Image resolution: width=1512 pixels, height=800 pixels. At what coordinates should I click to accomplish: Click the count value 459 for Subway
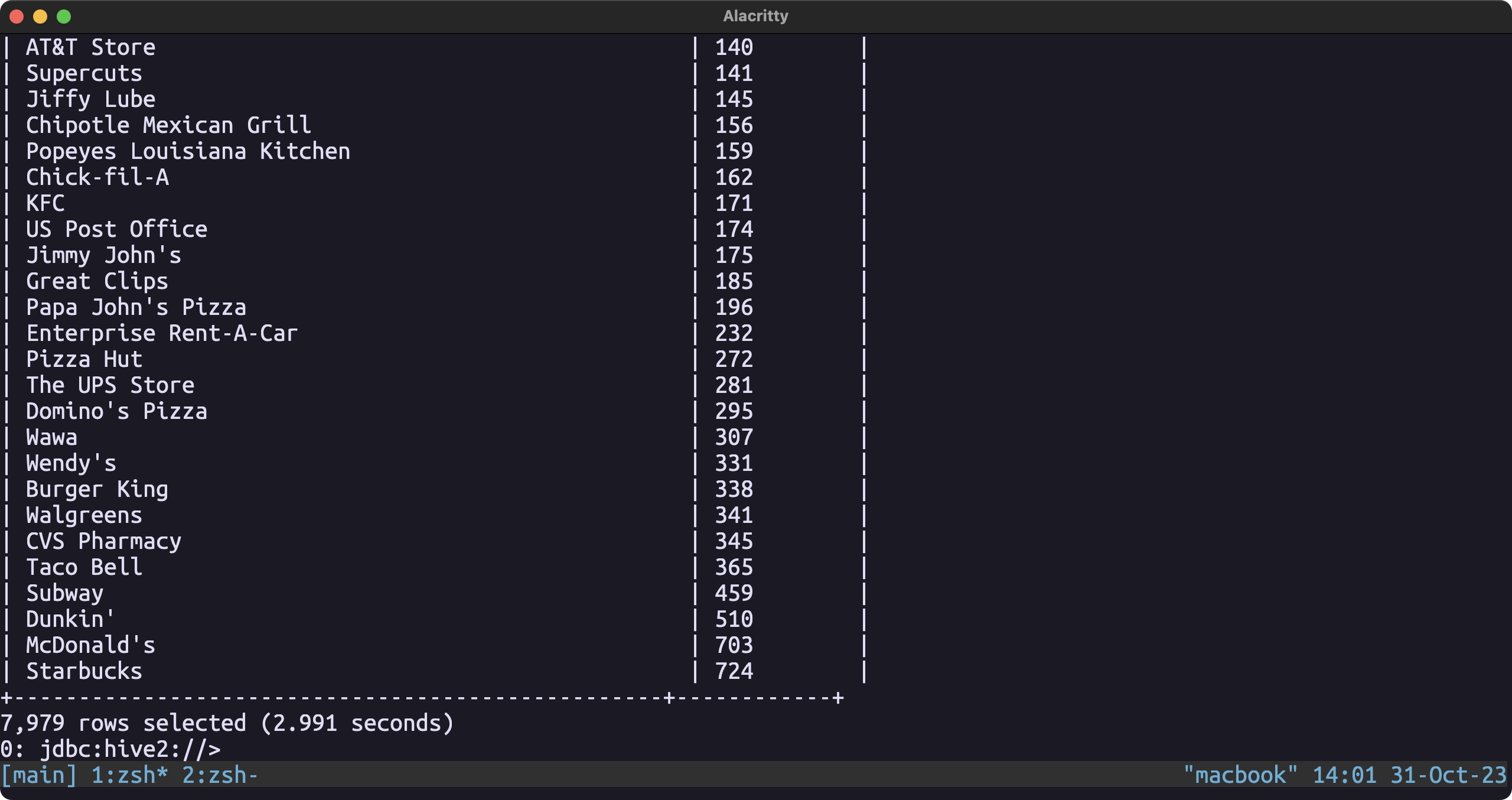(x=734, y=593)
